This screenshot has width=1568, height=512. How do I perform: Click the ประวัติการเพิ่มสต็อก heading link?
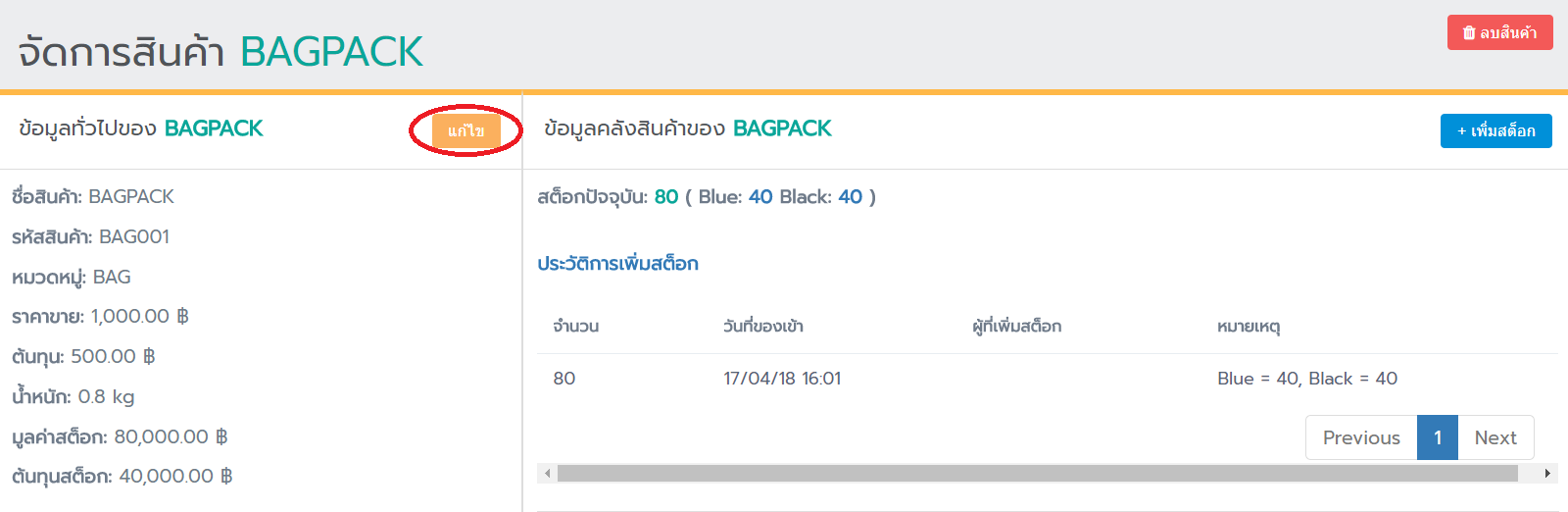point(617,263)
